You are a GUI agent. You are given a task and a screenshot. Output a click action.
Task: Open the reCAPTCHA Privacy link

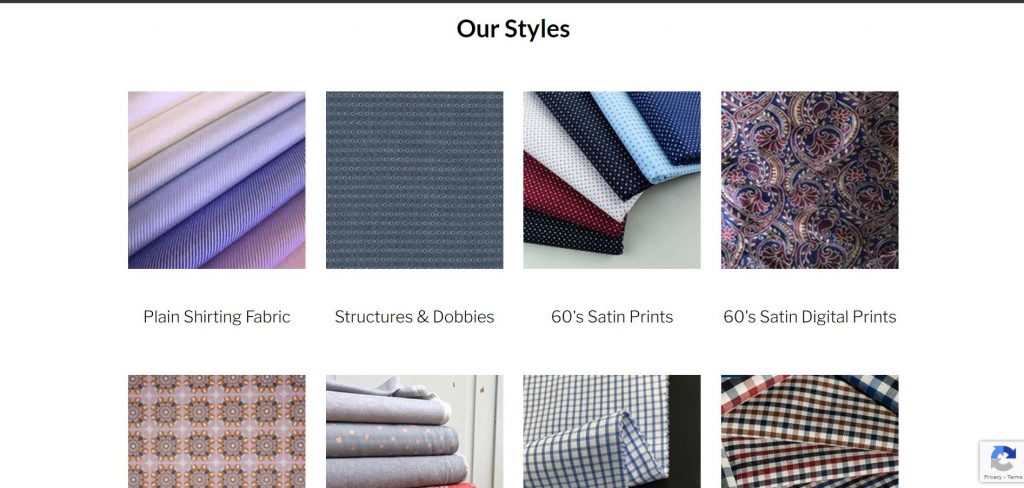click(993, 477)
